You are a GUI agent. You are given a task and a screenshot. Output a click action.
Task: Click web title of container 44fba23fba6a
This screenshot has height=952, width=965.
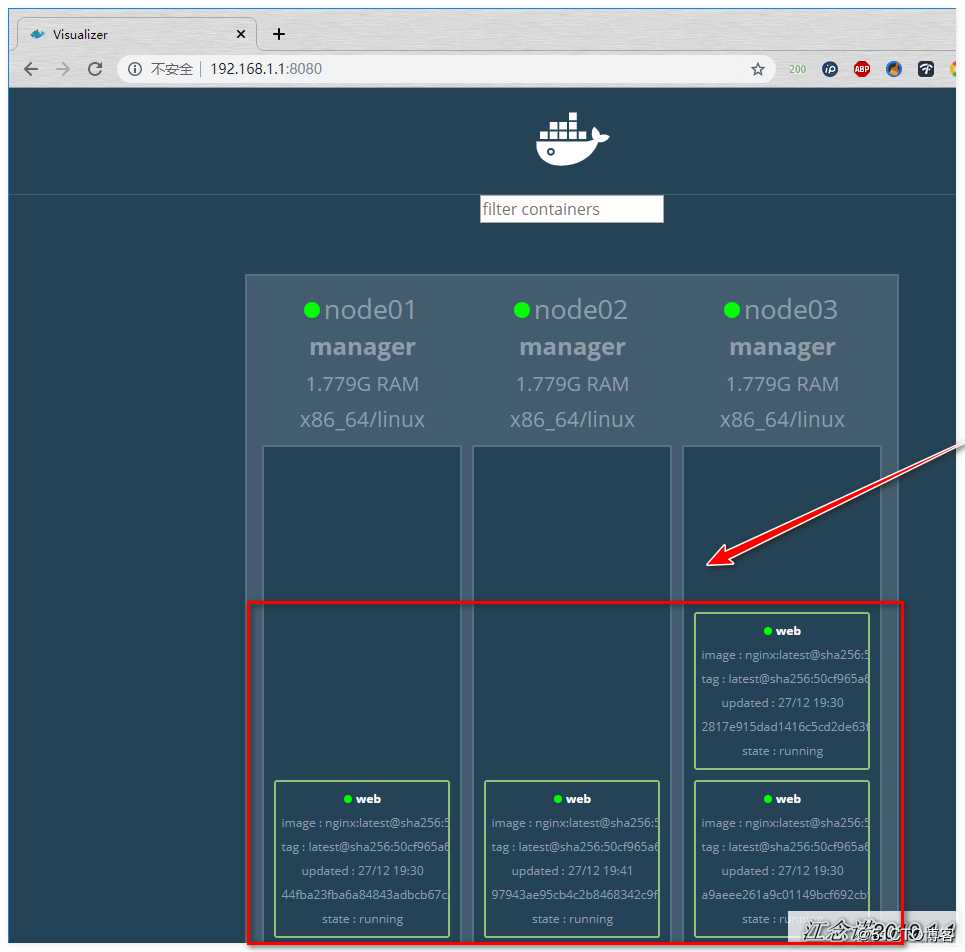[x=368, y=799]
